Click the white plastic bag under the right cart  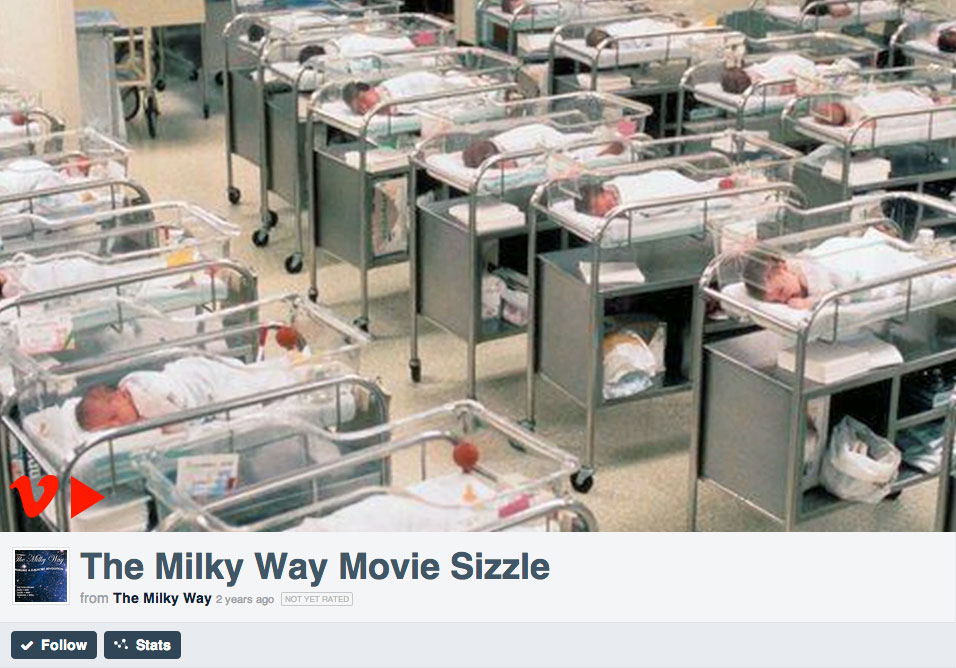858,460
